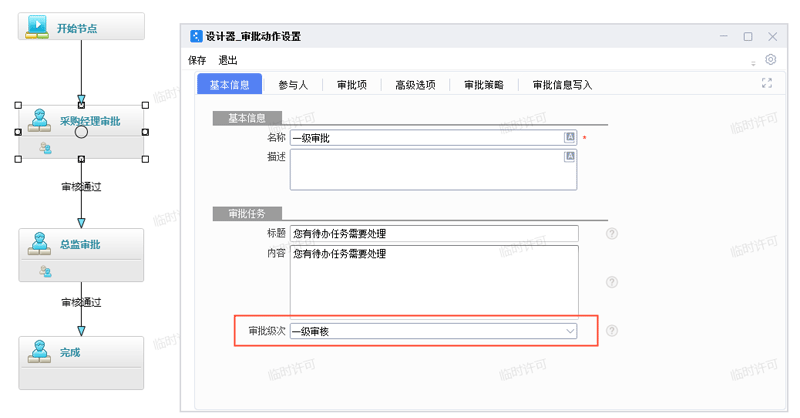Click 退出 in the menu bar
800x418 pixels.
[x=228, y=60]
